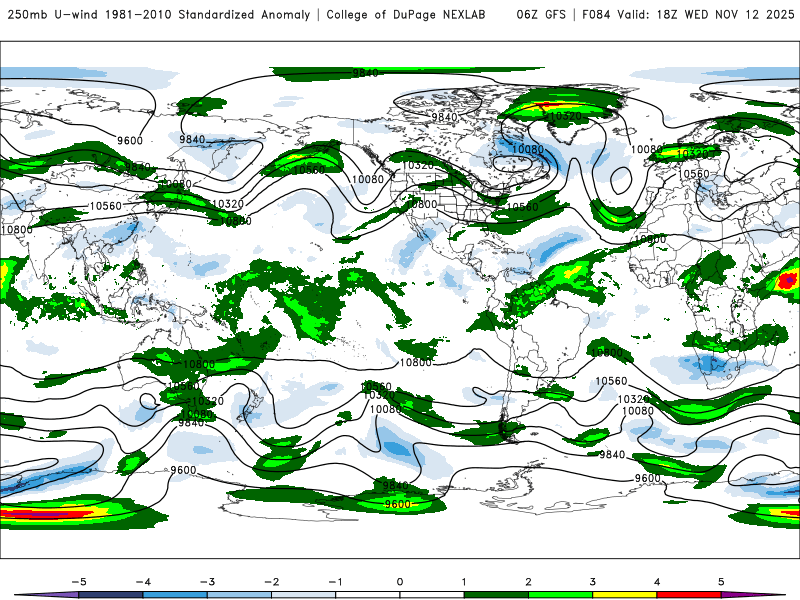Click the purple anomaly maximum east of Africa
800x600 pixels.
point(790,280)
